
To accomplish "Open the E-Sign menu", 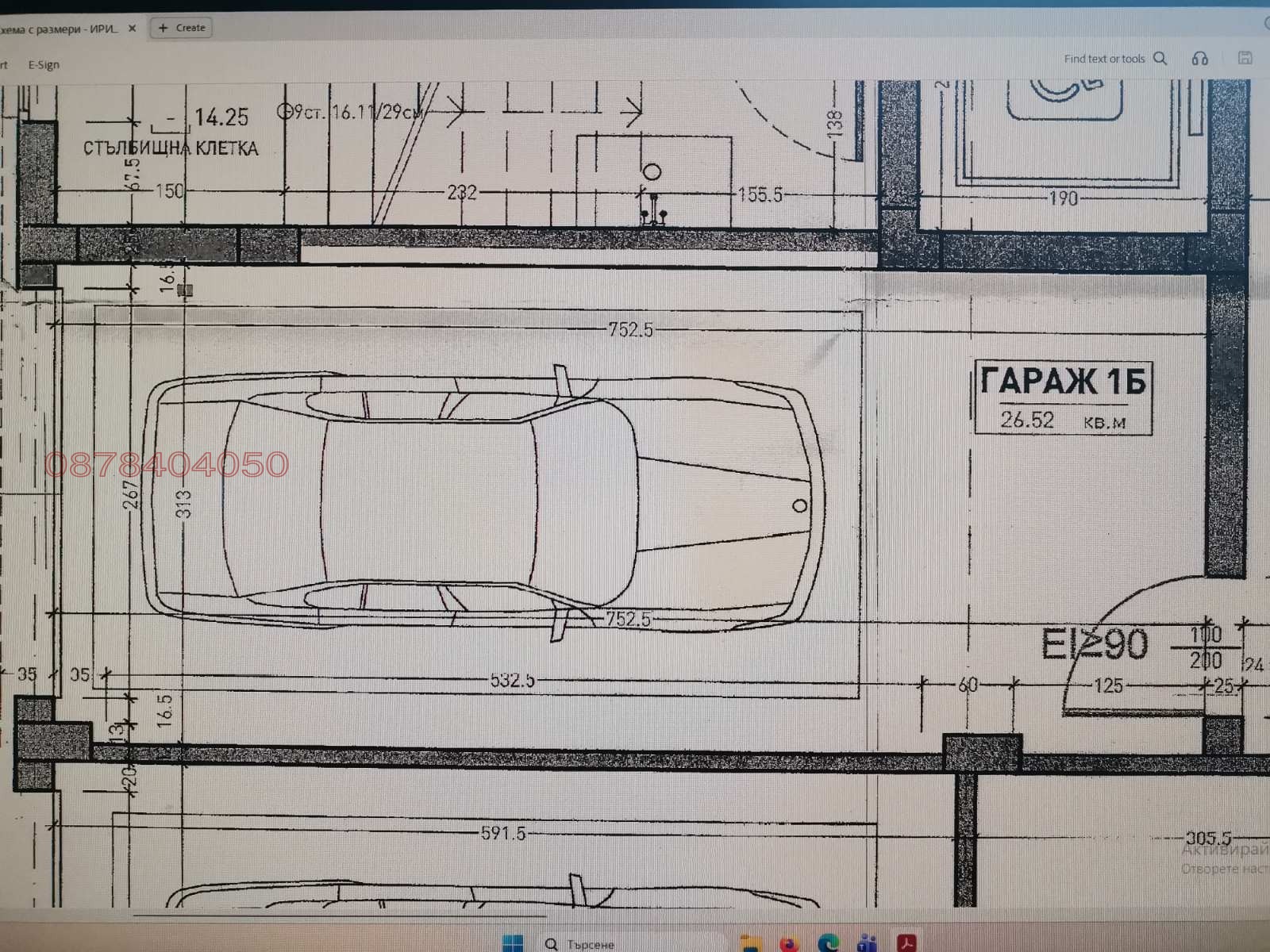I will tap(44, 64).
